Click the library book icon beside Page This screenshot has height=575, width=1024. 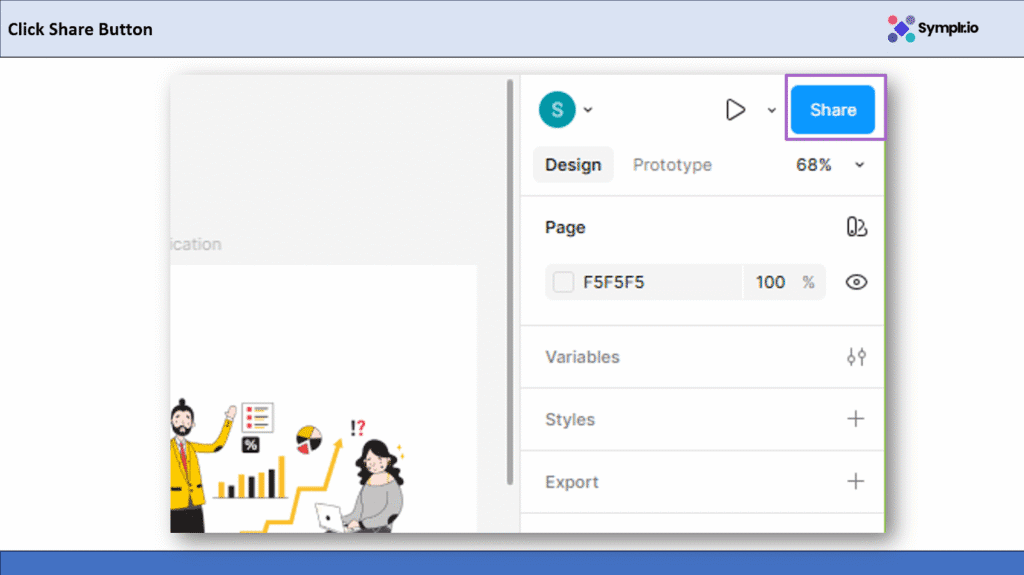pos(856,228)
